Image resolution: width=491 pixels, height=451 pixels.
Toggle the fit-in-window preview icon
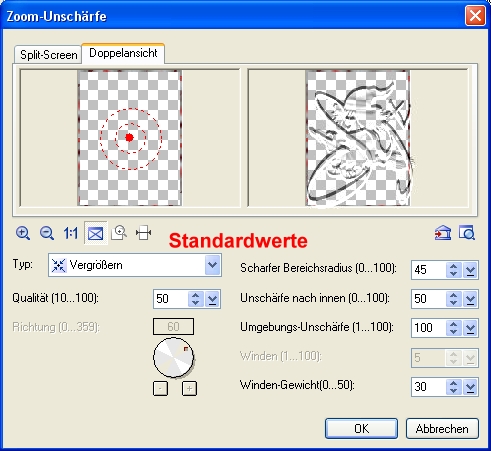click(95, 233)
